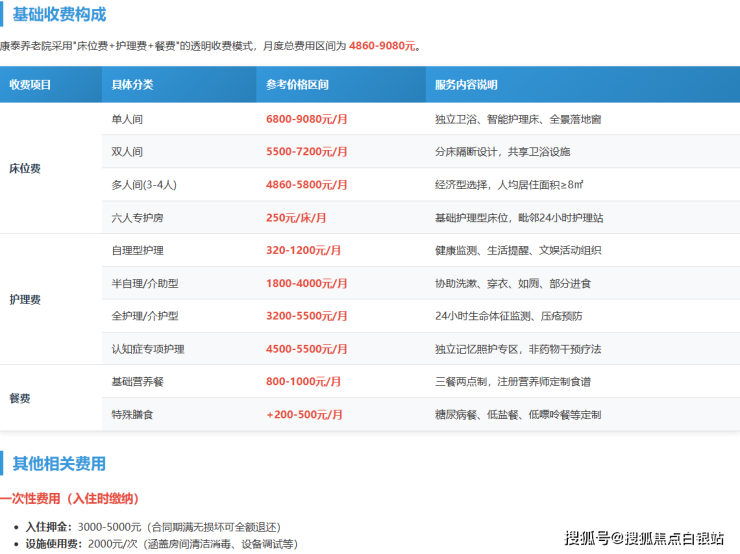Click the 服务内容说明 column header
This screenshot has height=554, width=740.
466,85
